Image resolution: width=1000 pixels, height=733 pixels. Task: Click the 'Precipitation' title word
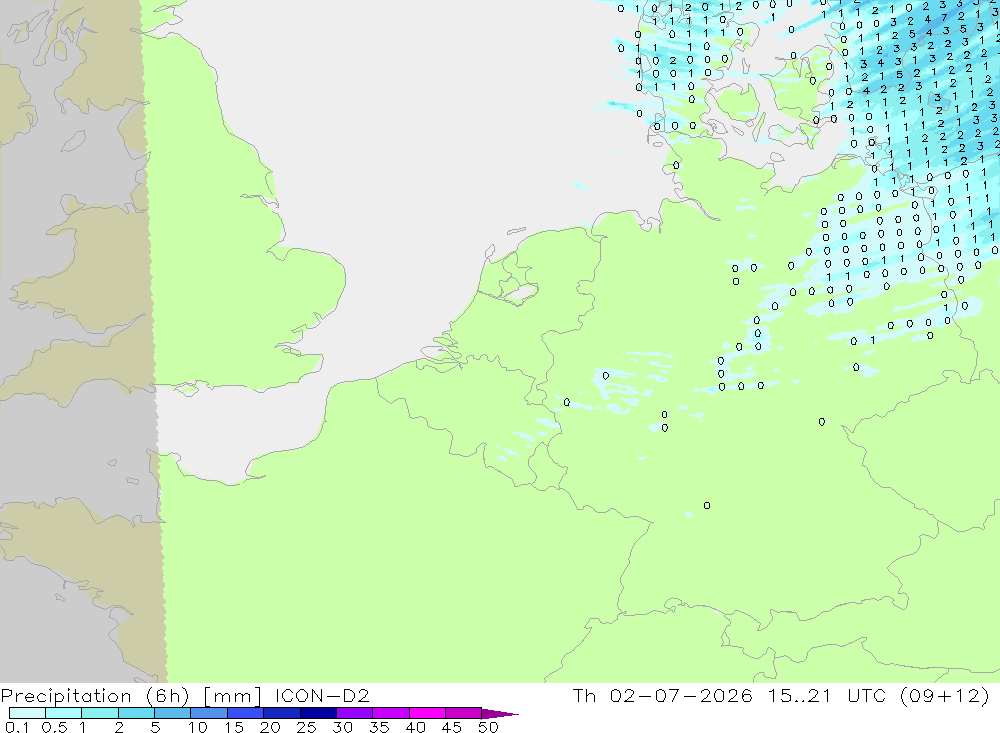coord(66,695)
